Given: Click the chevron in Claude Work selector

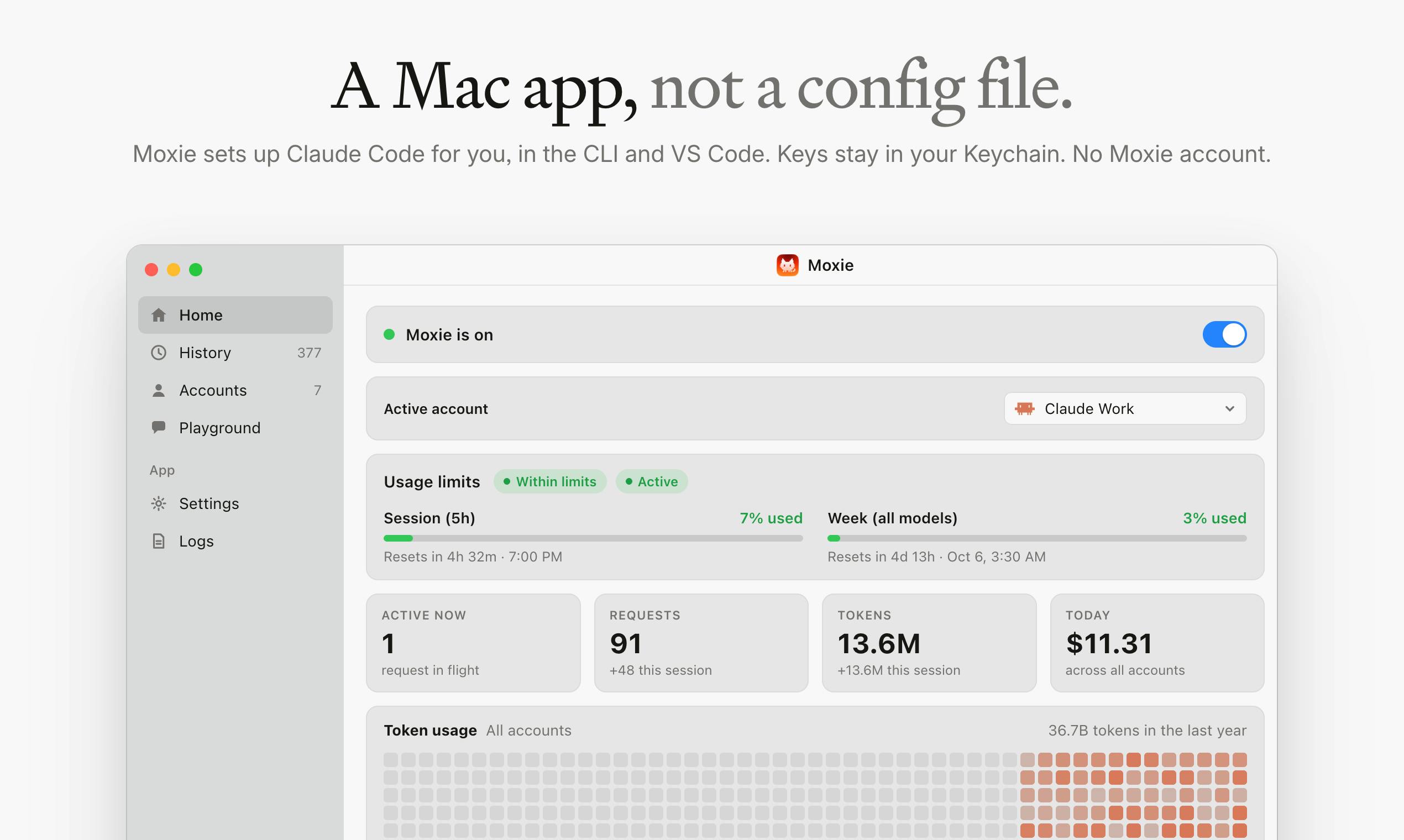Looking at the screenshot, I should click(1230, 409).
